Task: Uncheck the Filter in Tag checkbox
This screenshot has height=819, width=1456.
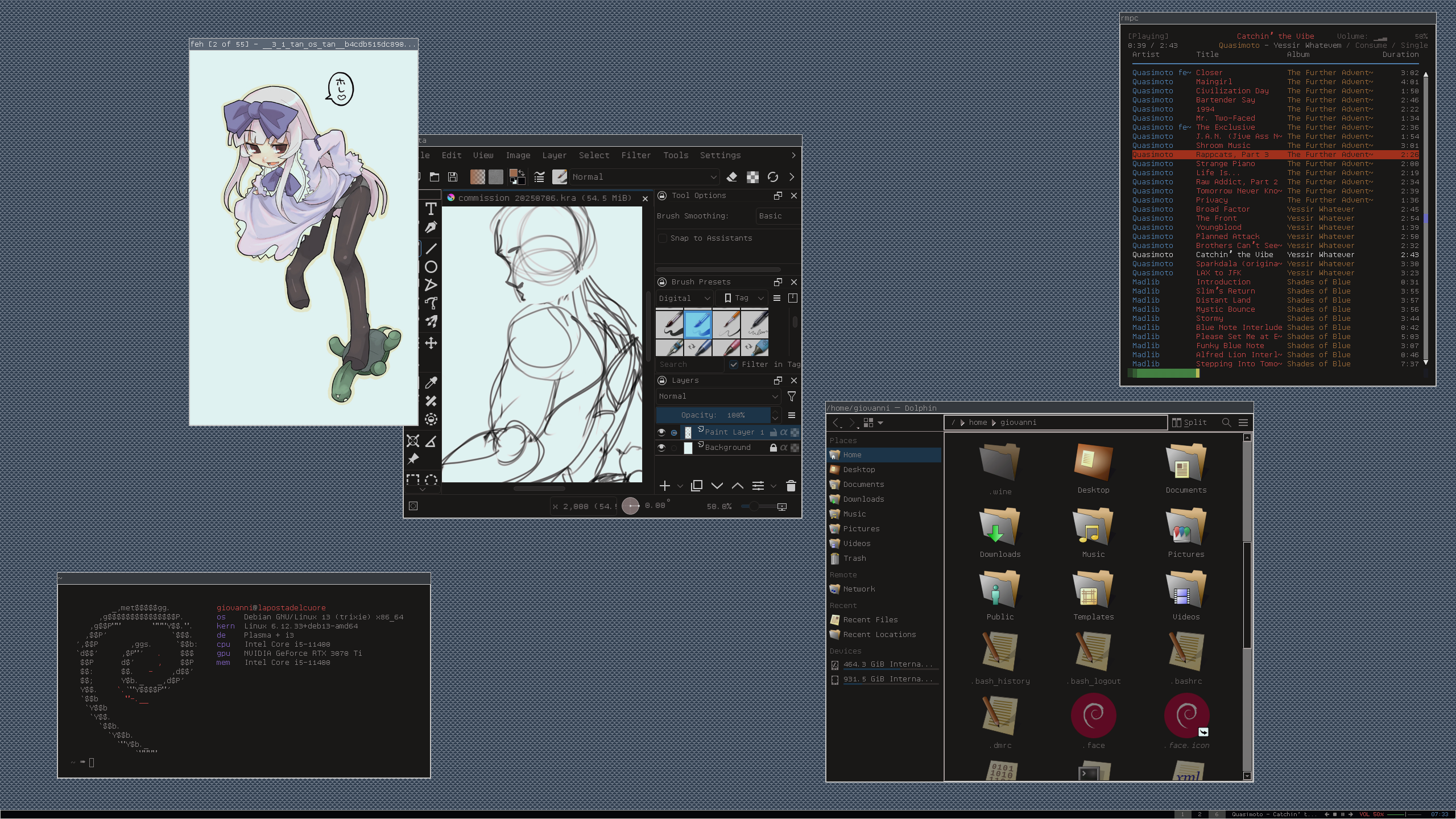Action: point(734,365)
